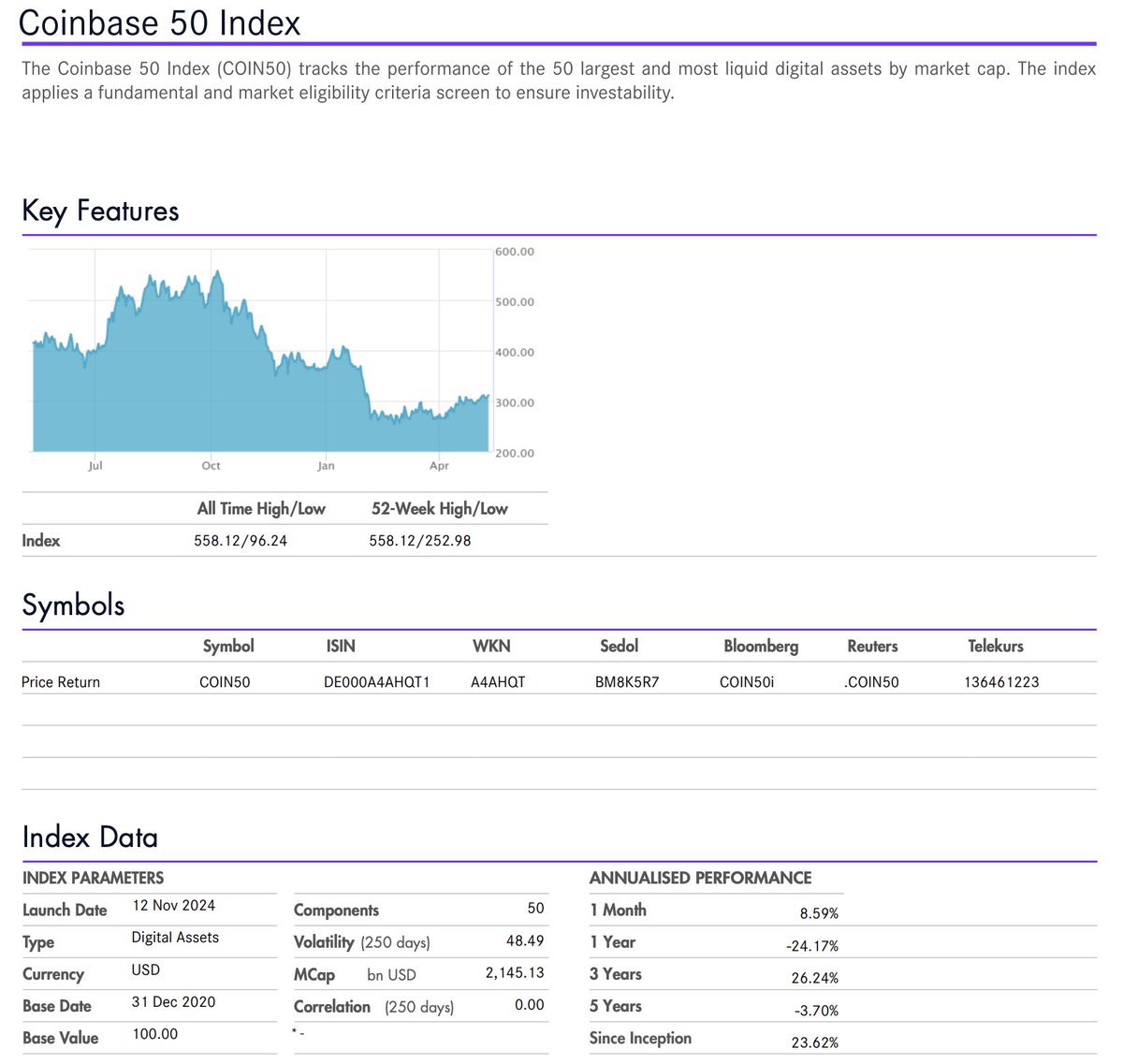
Task: Click the Bloomberg column header
Action: pyautogui.click(x=761, y=647)
